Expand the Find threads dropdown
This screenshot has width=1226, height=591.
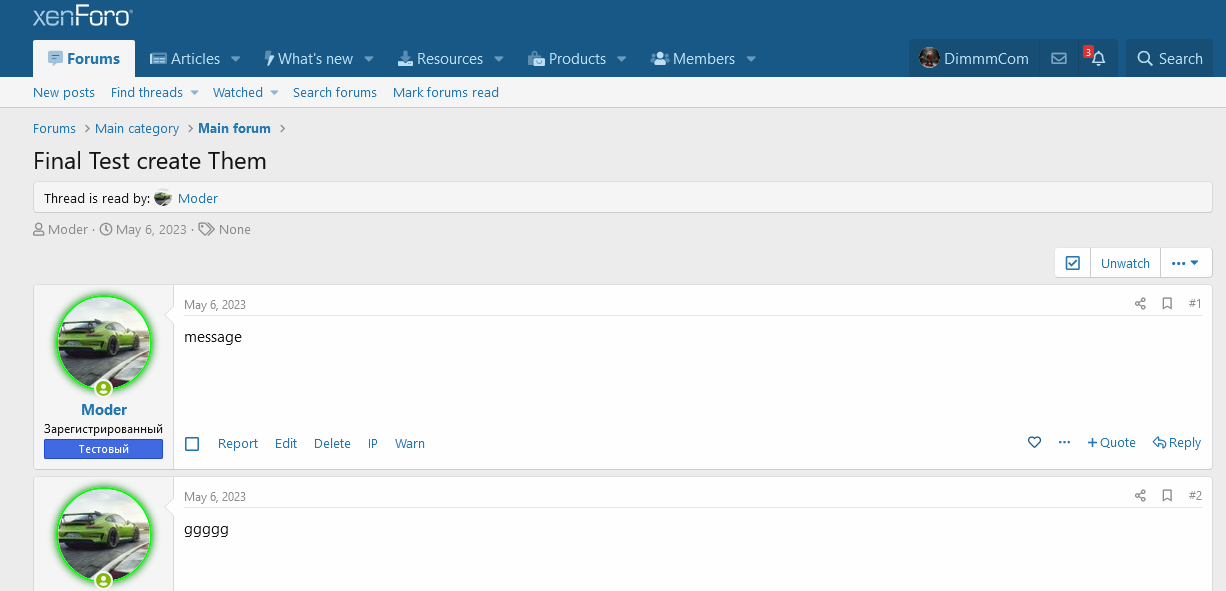195,93
